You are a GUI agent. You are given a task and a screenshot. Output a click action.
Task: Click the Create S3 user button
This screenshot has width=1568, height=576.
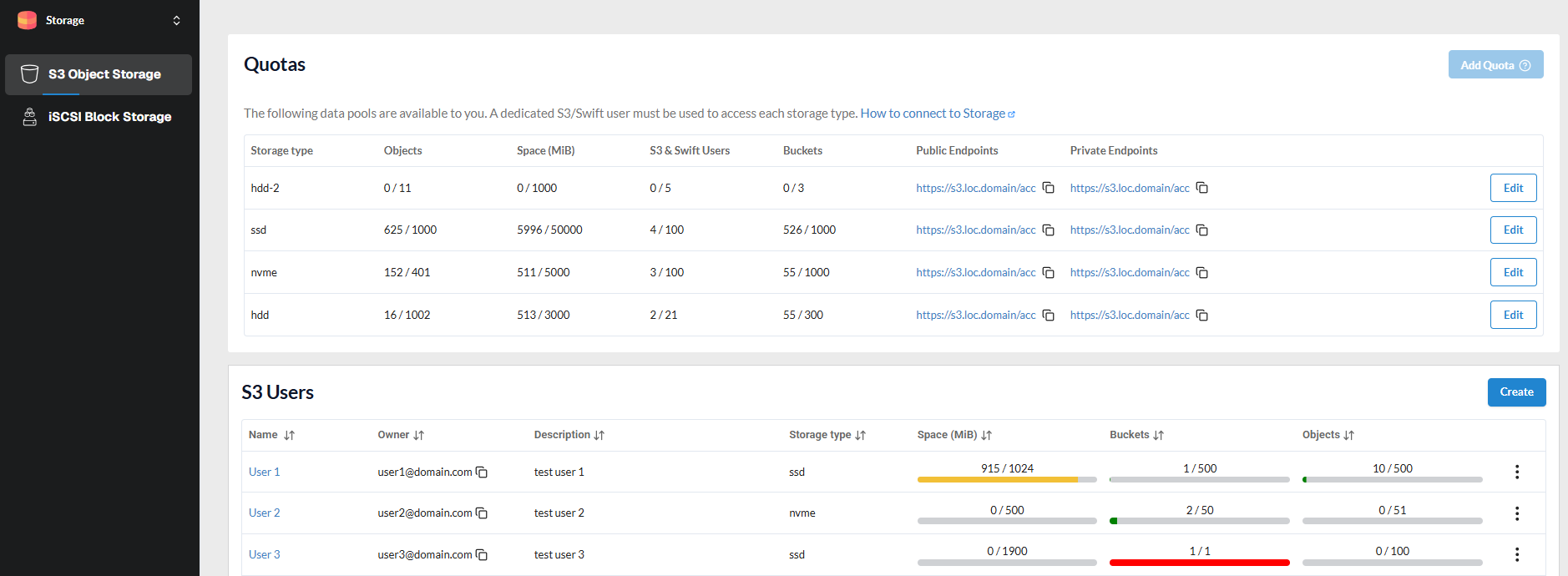coord(1515,392)
